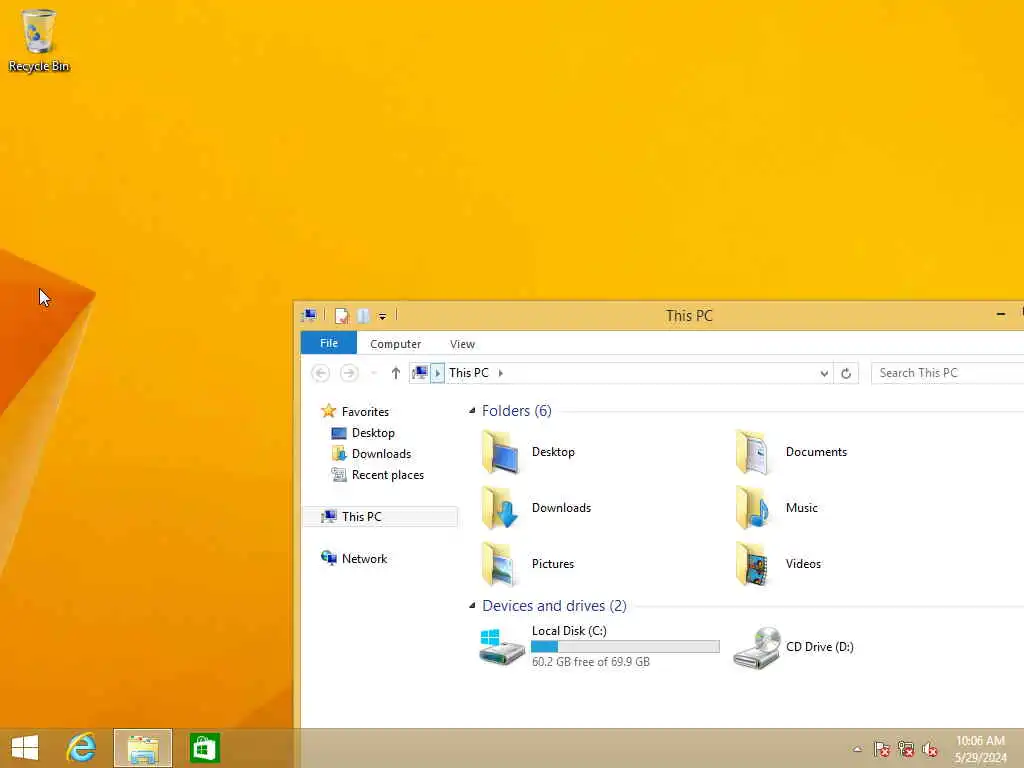Go up one level with Up arrow
The height and width of the screenshot is (768, 1024).
395,373
